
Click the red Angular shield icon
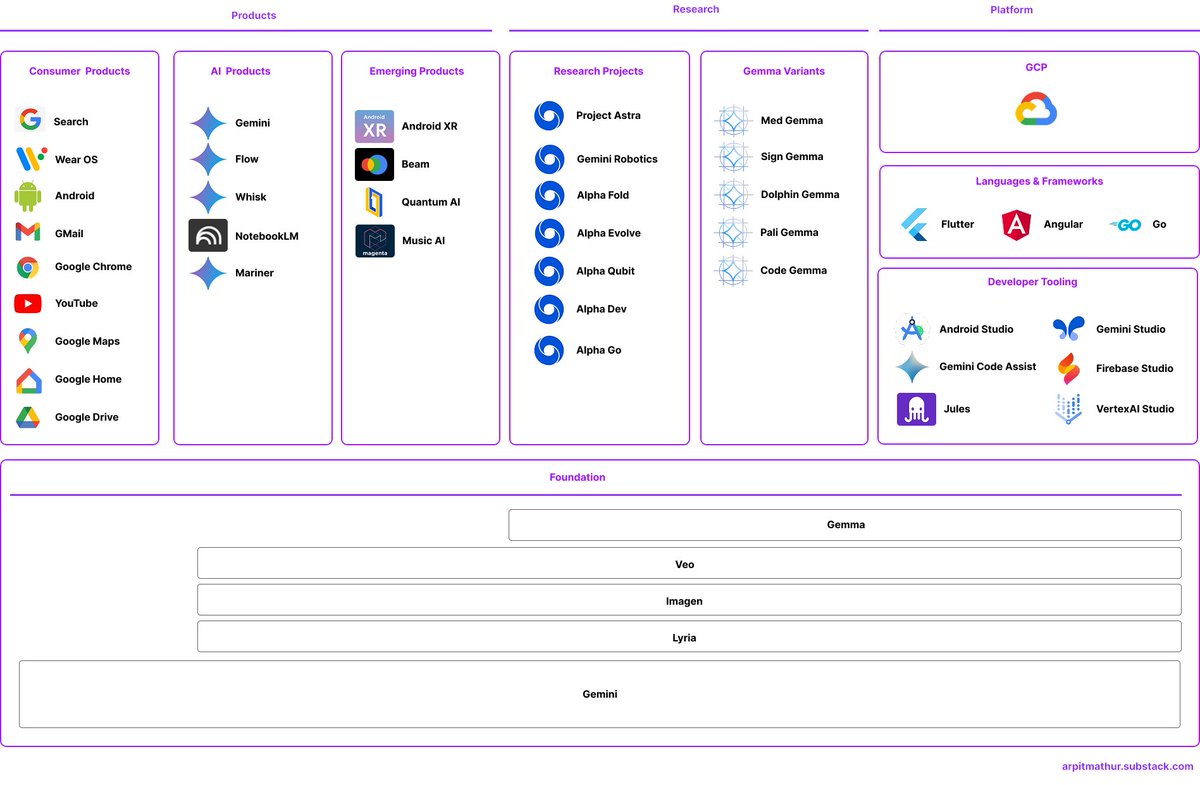pyautogui.click(x=1016, y=224)
